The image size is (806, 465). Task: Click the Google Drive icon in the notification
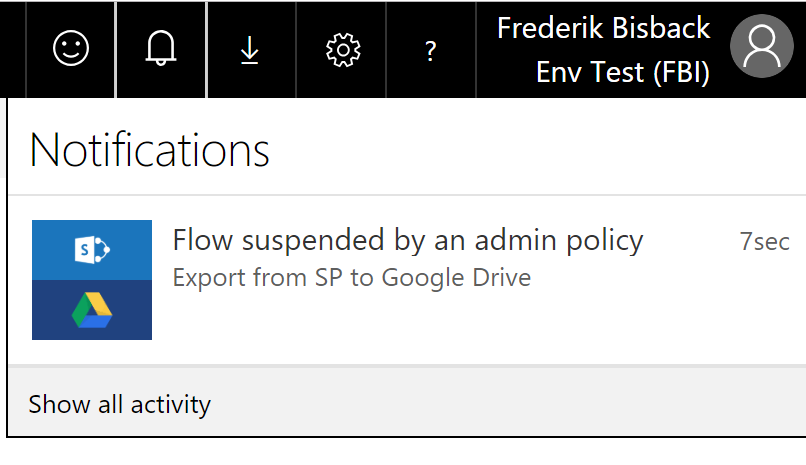[92, 310]
